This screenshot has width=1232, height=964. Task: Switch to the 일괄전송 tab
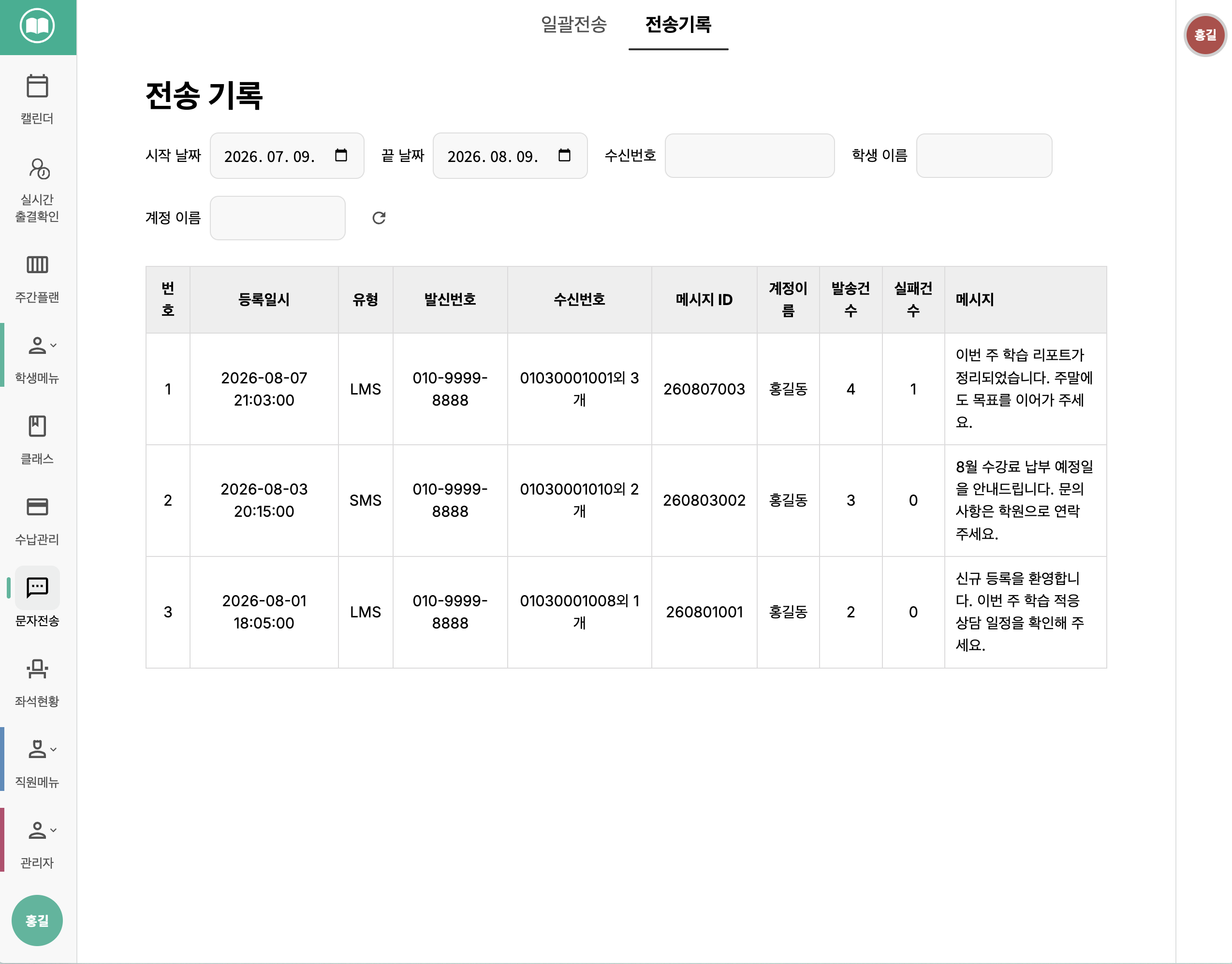point(573,24)
